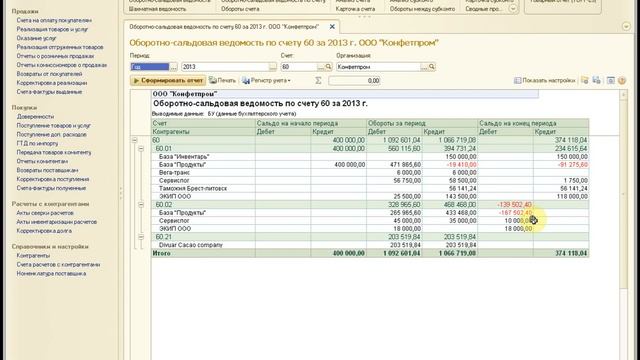Open Возвраты поставщикам
The width and height of the screenshot is (640, 360).
tap(47, 170)
